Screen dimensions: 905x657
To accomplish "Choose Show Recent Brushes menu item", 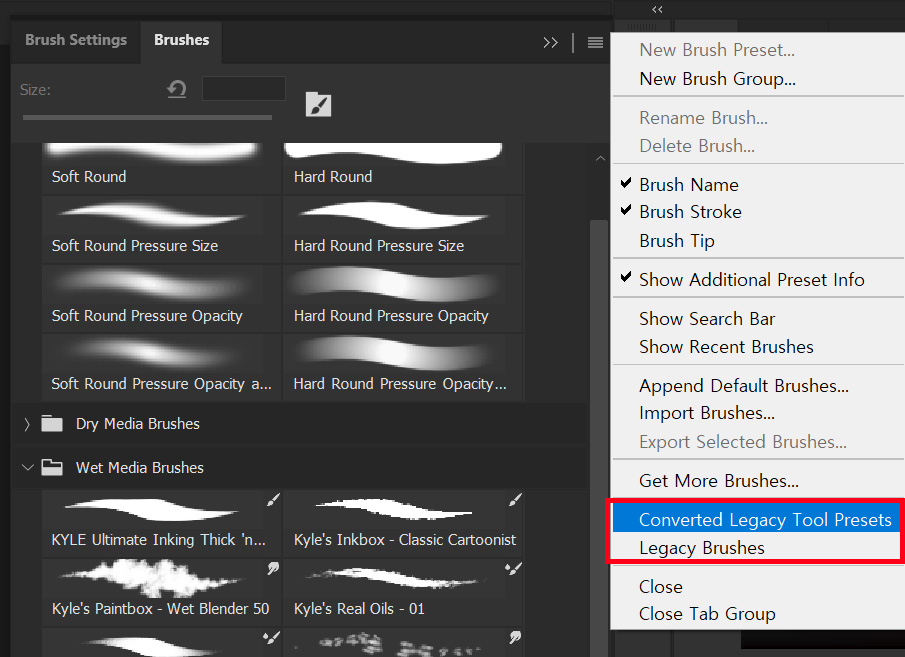I will tap(726, 347).
